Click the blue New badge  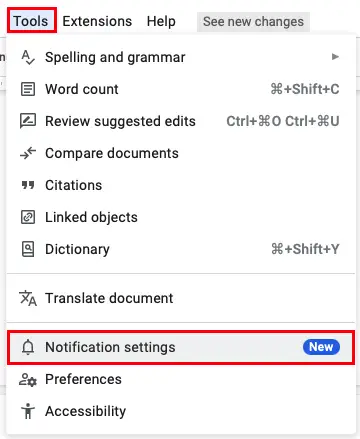(x=321, y=347)
